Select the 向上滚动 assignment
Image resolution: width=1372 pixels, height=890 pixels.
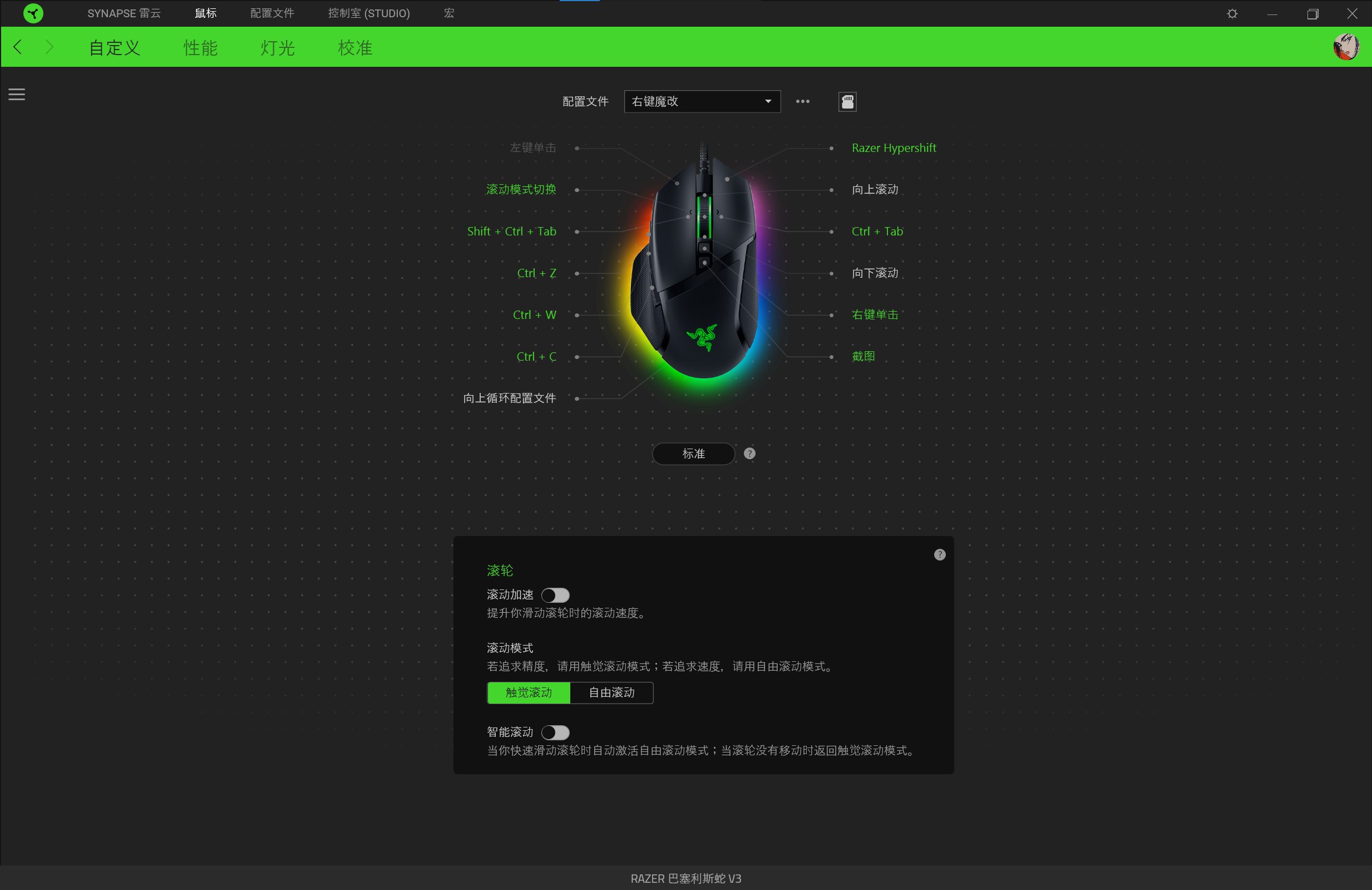pos(875,190)
